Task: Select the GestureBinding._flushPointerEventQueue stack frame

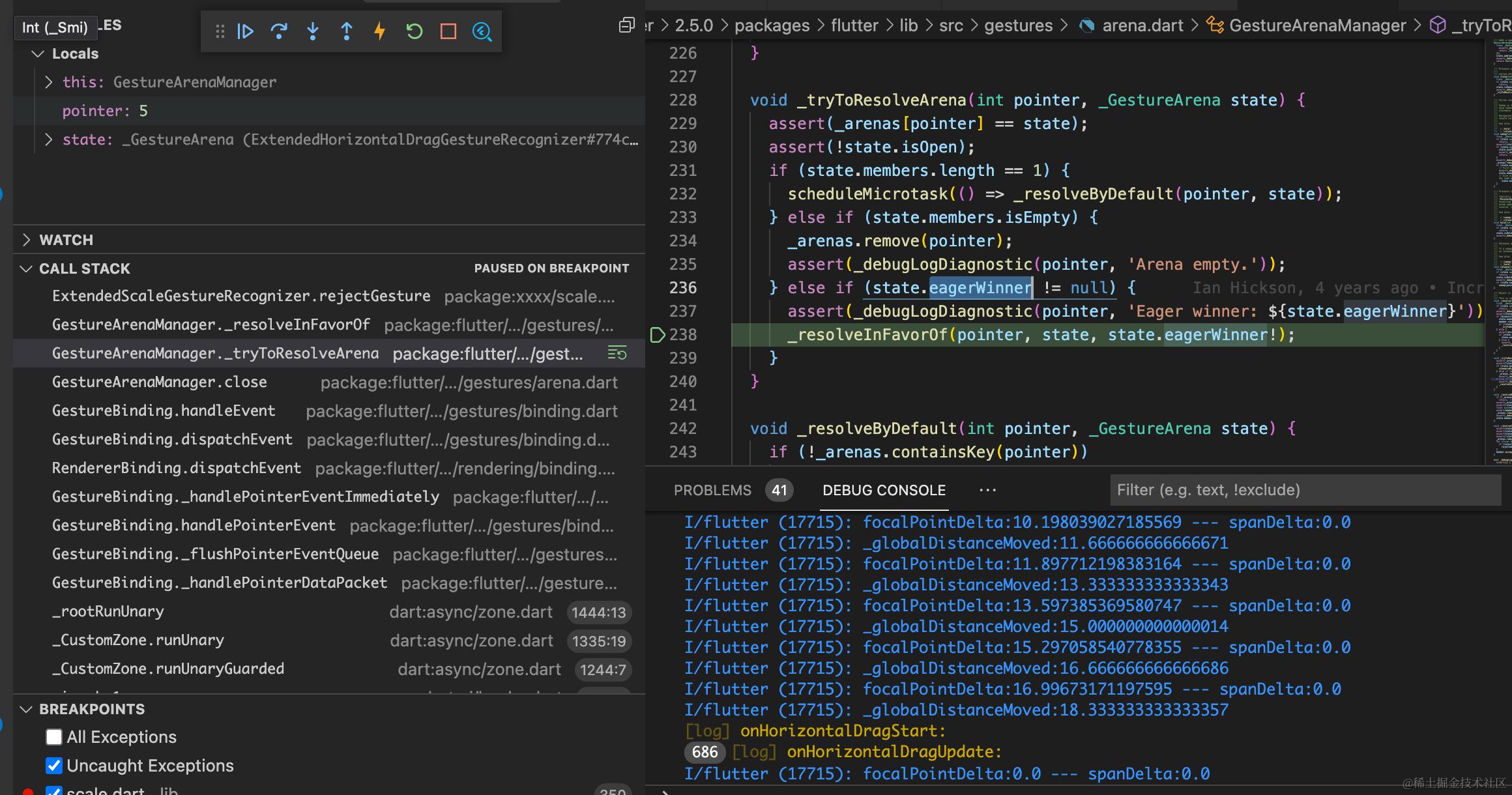Action: tap(329, 555)
